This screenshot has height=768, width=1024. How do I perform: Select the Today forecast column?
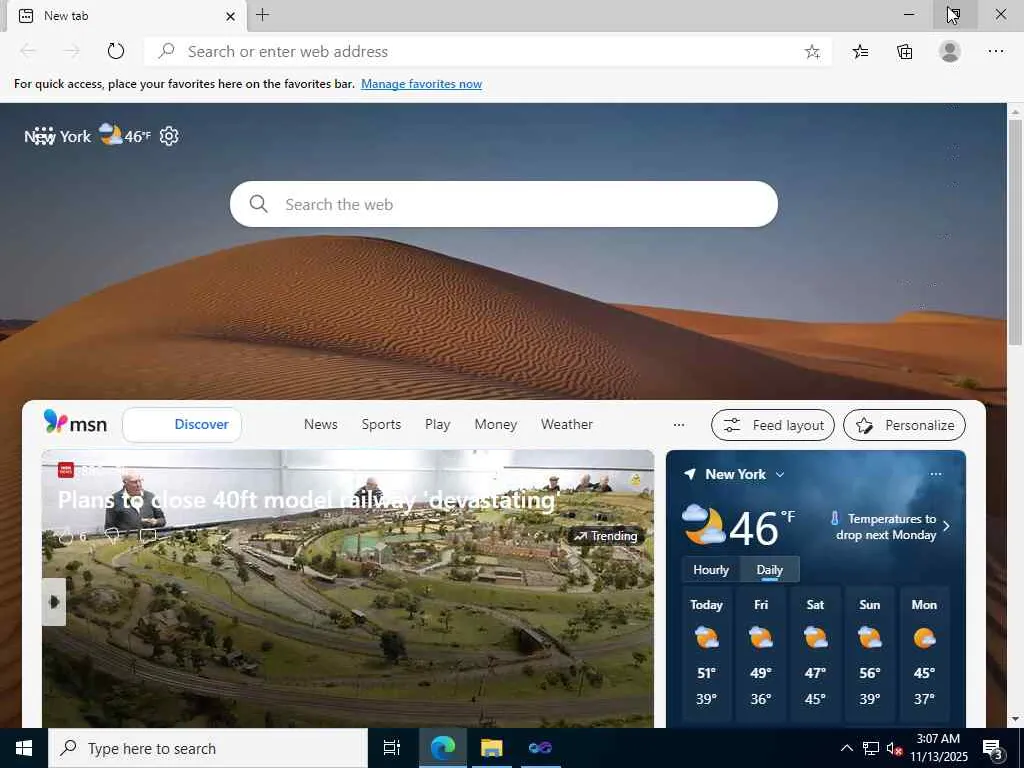coord(707,652)
